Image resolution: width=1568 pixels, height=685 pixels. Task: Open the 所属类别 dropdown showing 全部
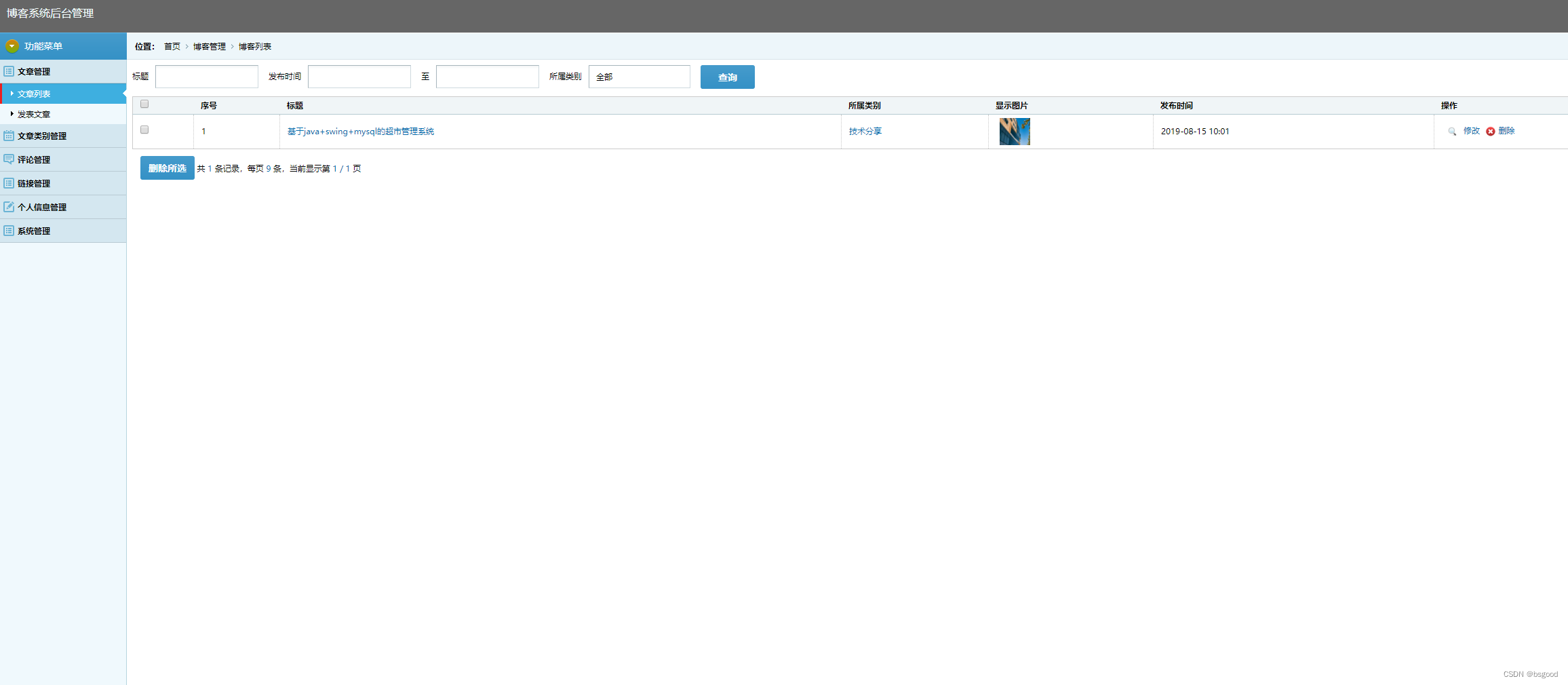click(x=640, y=77)
